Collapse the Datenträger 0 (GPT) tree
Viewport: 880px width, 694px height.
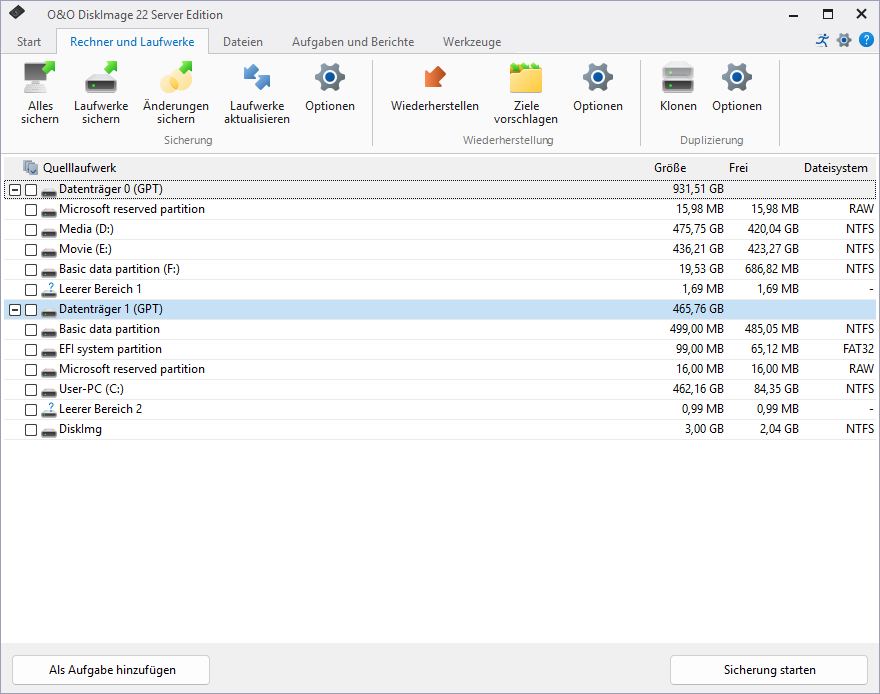[x=14, y=190]
